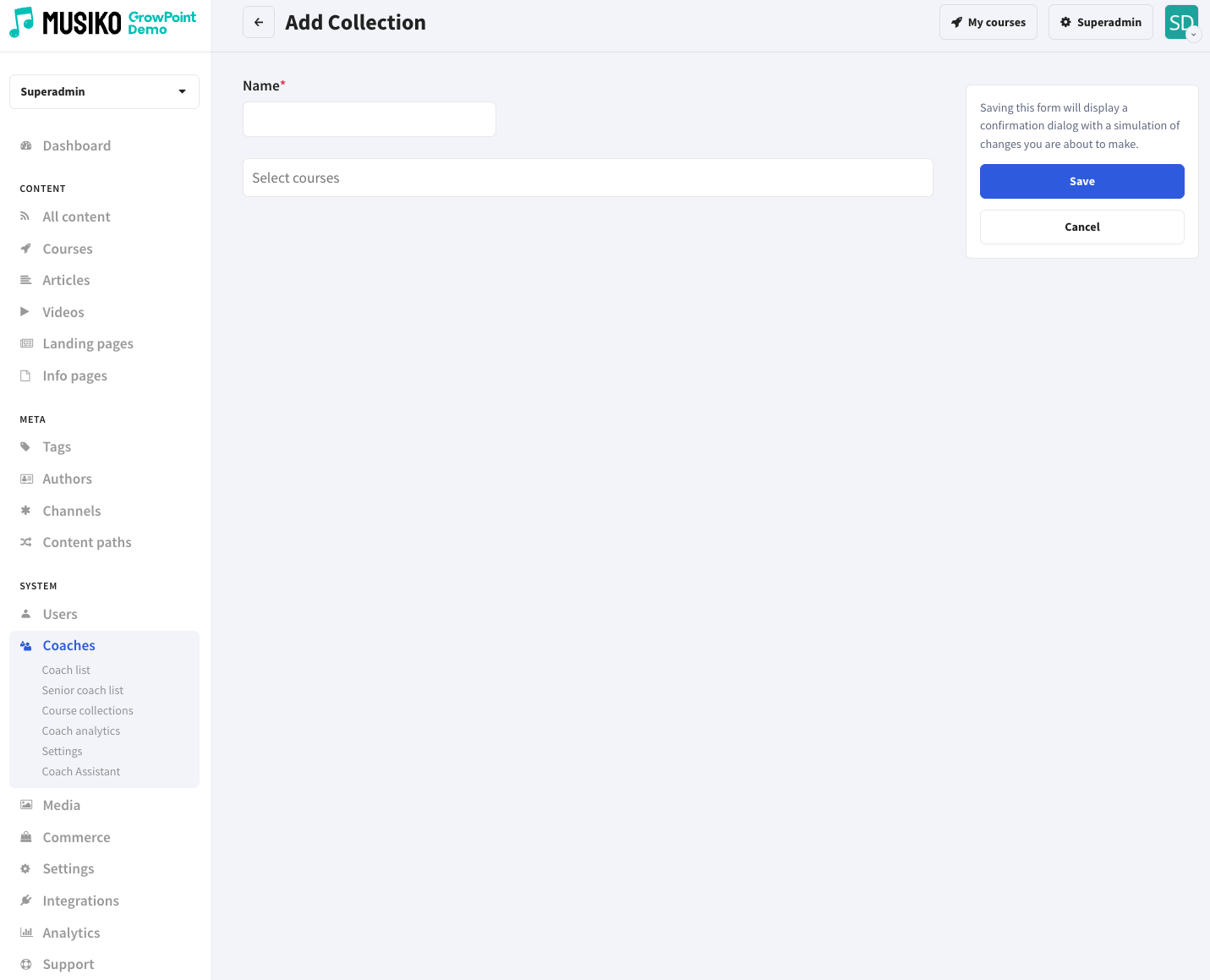Click the rocket icon next to Courses
Image resolution: width=1210 pixels, height=980 pixels.
click(26, 249)
